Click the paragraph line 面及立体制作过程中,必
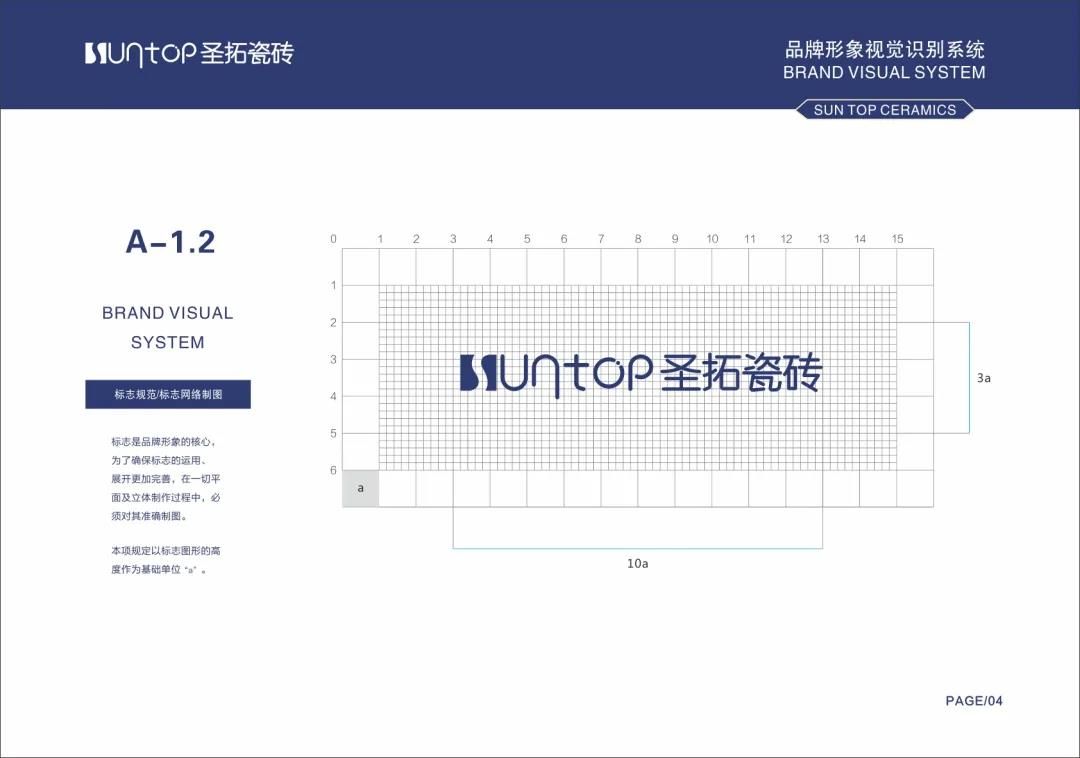This screenshot has height=758, width=1080. 166,498
